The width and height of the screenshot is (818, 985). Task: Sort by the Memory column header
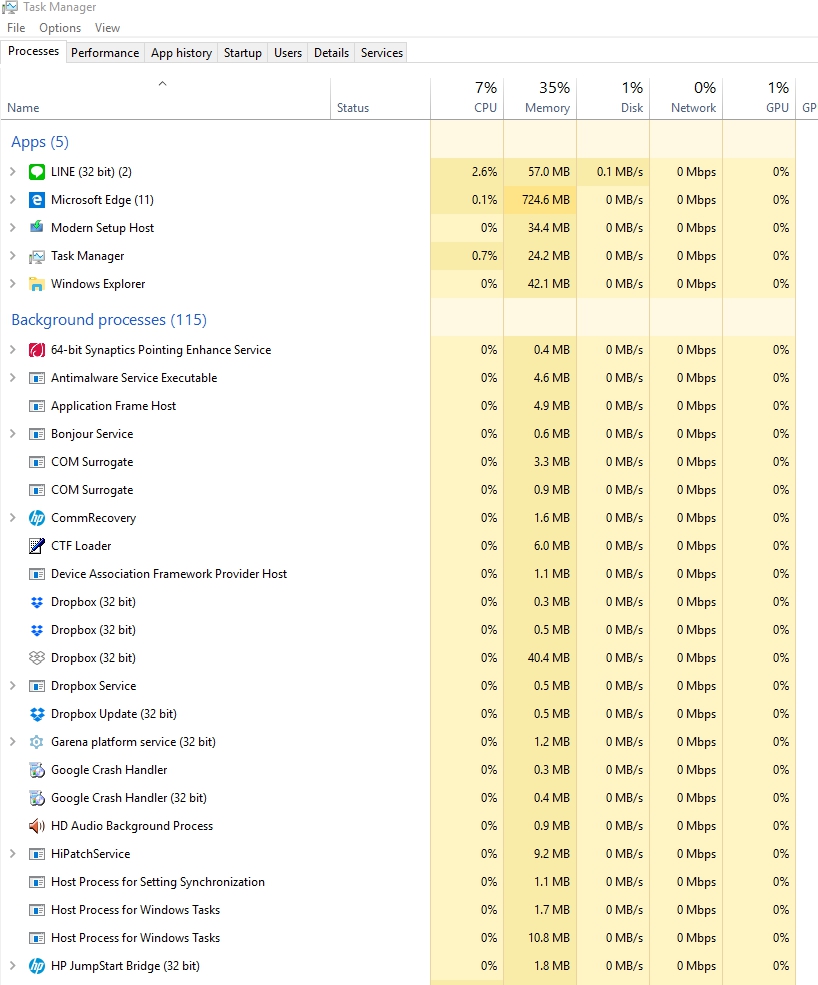pos(540,99)
